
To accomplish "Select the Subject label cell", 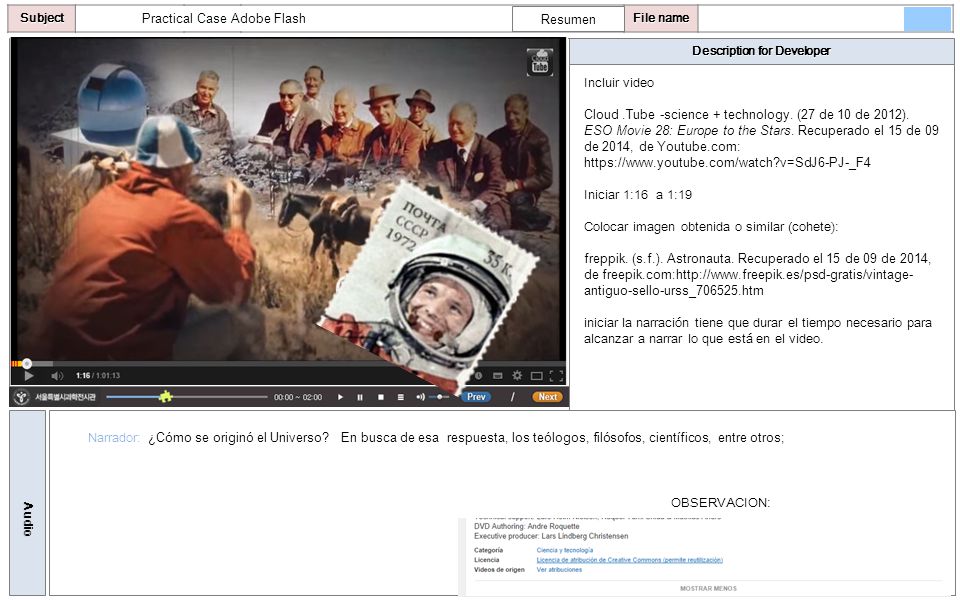I will (x=42, y=18).
